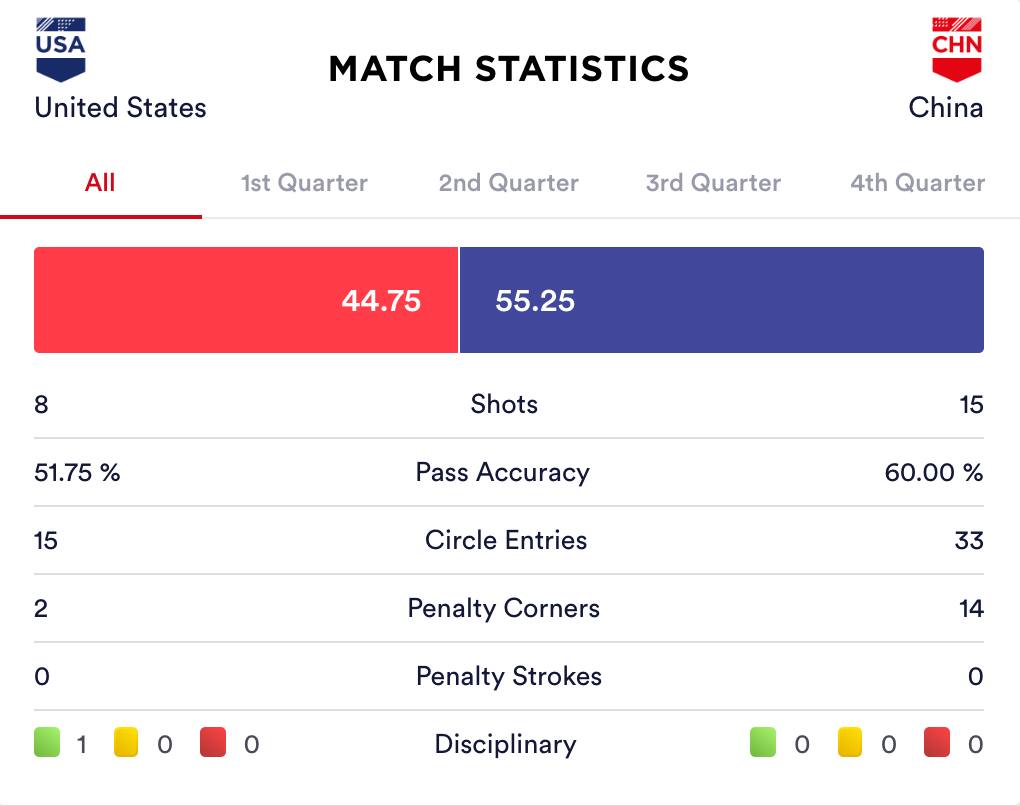The height and width of the screenshot is (806, 1020).
Task: Click China green card icon
Action: [x=763, y=743]
